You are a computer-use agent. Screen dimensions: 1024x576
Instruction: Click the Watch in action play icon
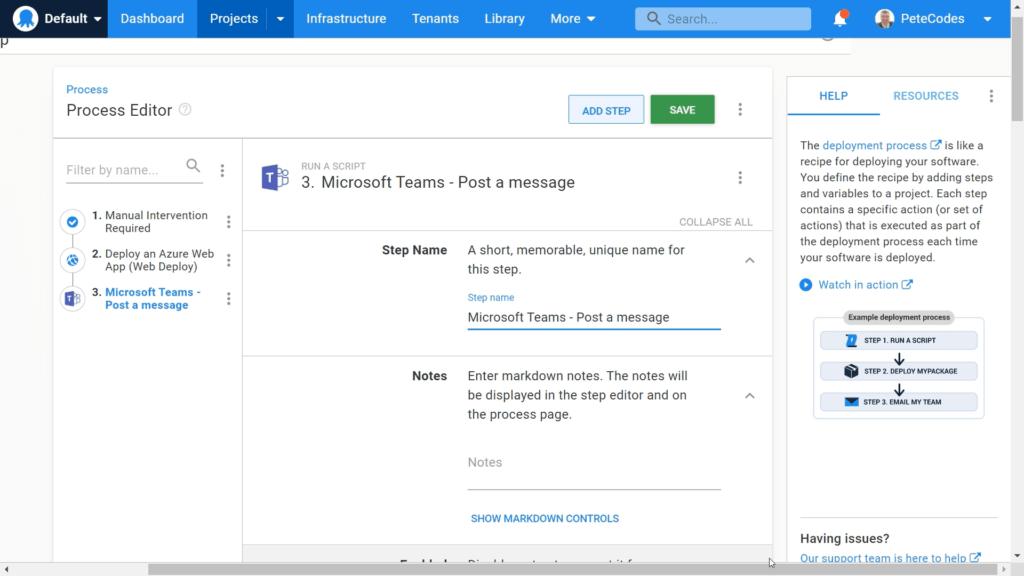(x=806, y=285)
